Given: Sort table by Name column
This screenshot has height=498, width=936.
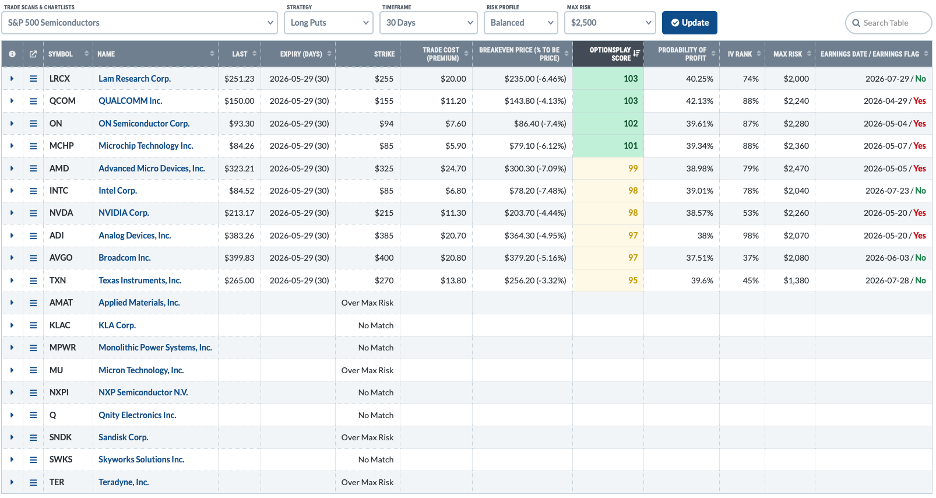Looking at the screenshot, I should (155, 54).
